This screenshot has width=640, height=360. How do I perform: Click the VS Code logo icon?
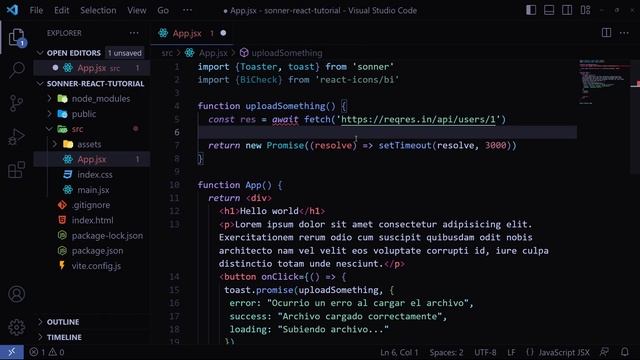[x=12, y=10]
